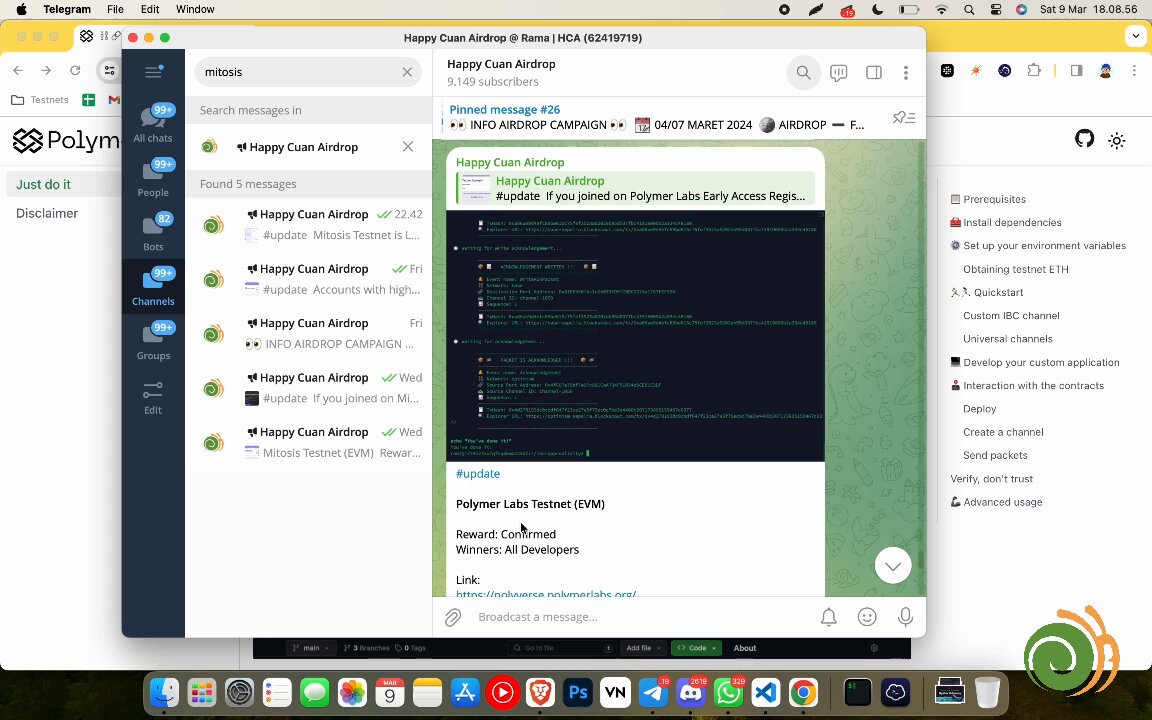This screenshot has width=1152, height=720.
Task: Select Channels folder
Action: [153, 287]
